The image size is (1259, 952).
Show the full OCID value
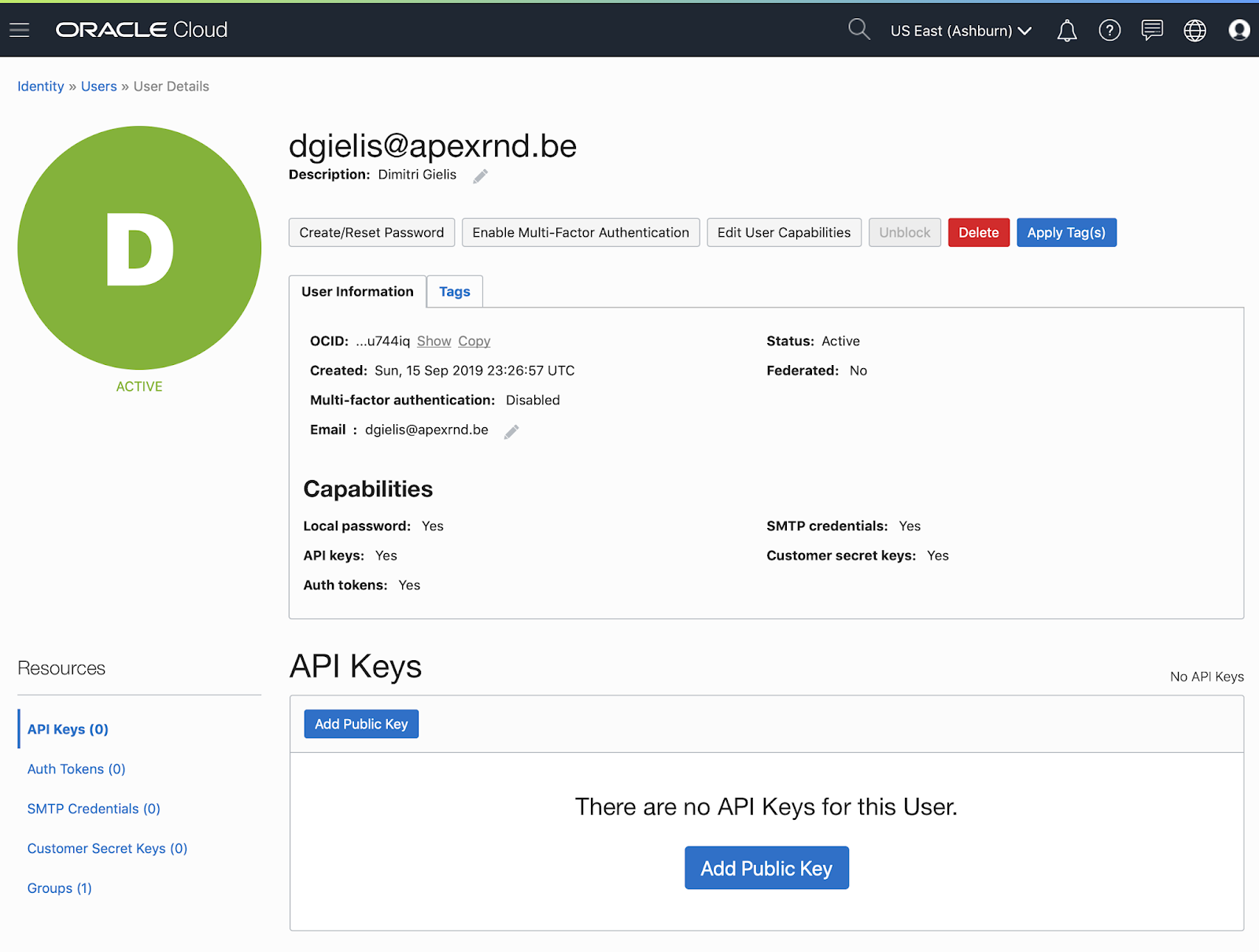(x=434, y=341)
